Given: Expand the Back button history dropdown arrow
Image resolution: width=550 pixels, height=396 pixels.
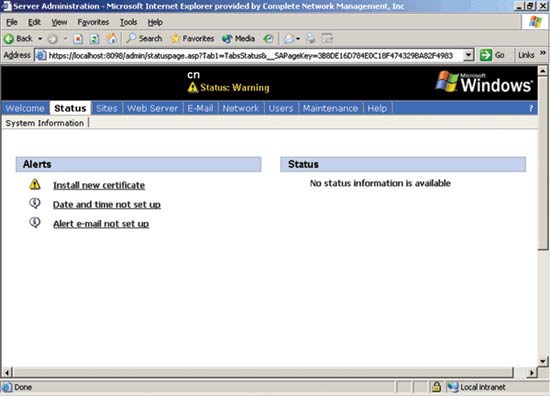Looking at the screenshot, I should pyautogui.click(x=40, y=39).
